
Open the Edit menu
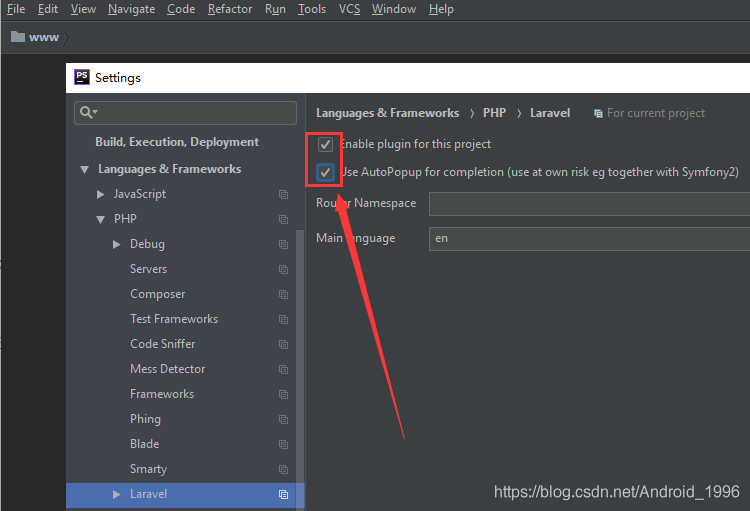(48, 9)
